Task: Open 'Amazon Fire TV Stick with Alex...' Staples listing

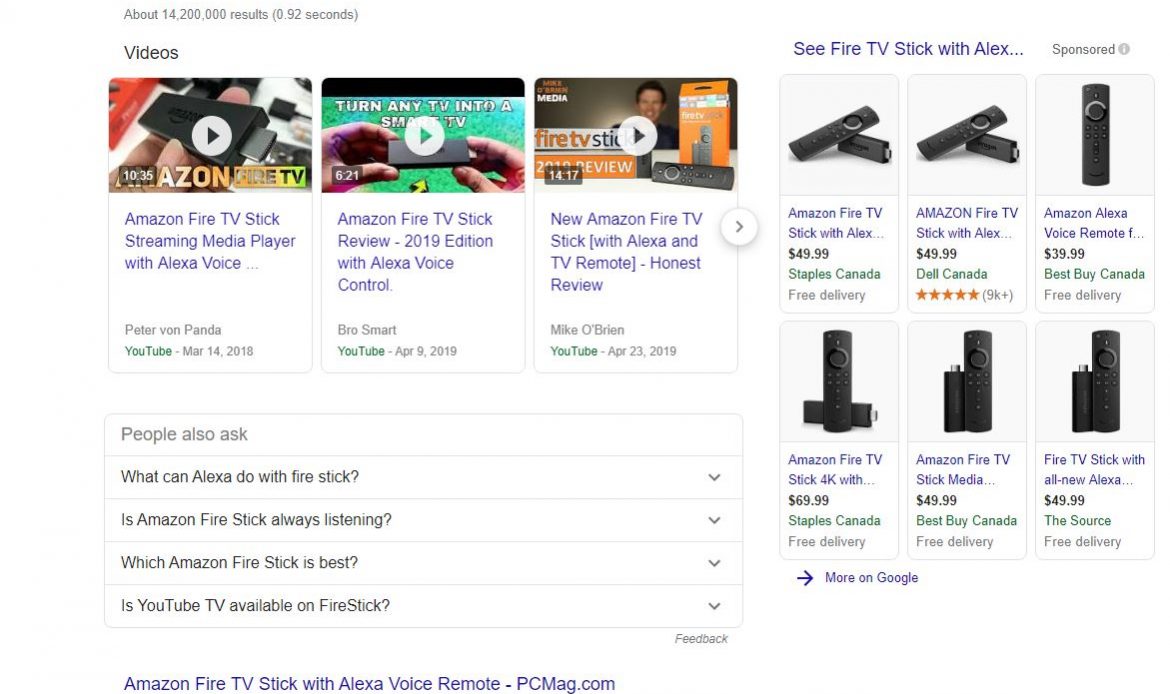Action: [836, 223]
